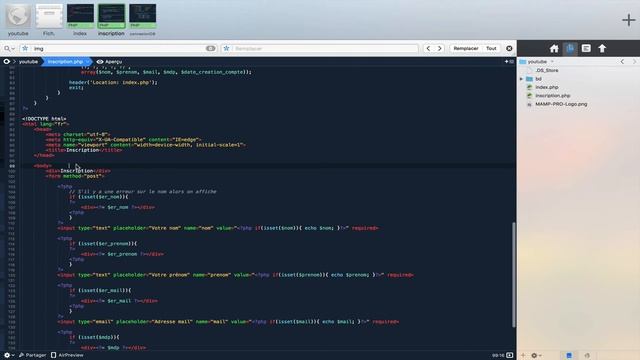
Task: Add a new tab with plus button
Action: (x=628, y=20)
